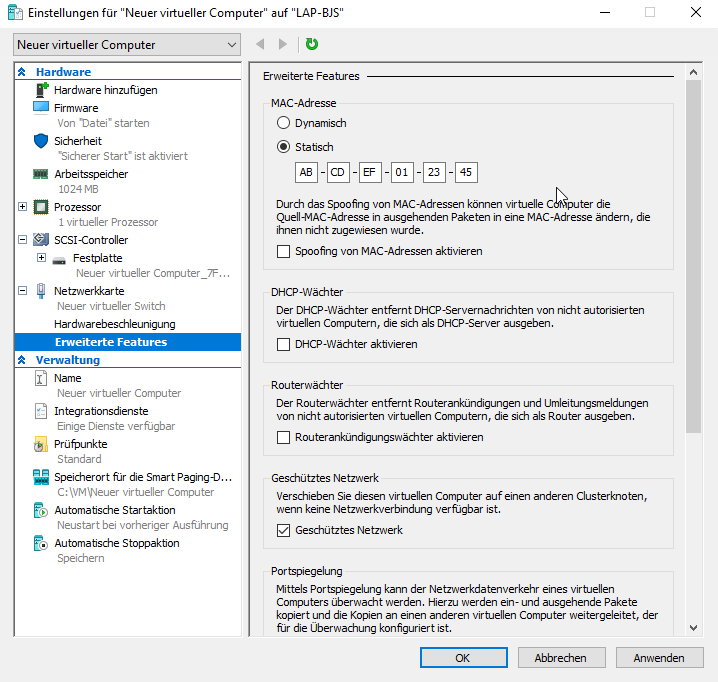Image resolution: width=718 pixels, height=682 pixels.
Task: Select the SCSI-Controller icon
Action: pyautogui.click(x=41, y=240)
